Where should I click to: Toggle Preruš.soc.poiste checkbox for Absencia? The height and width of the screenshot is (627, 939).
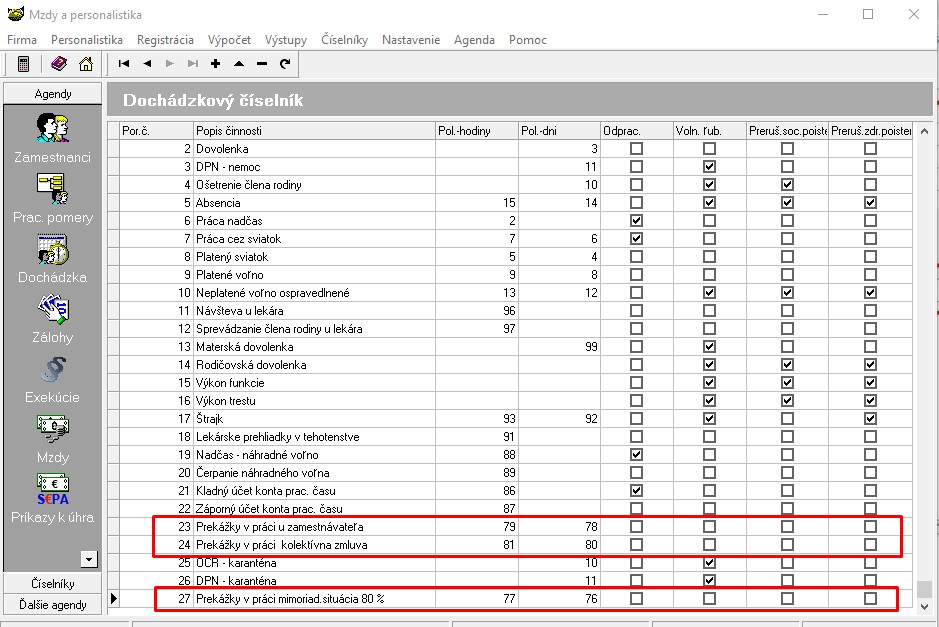pyautogui.click(x=787, y=202)
